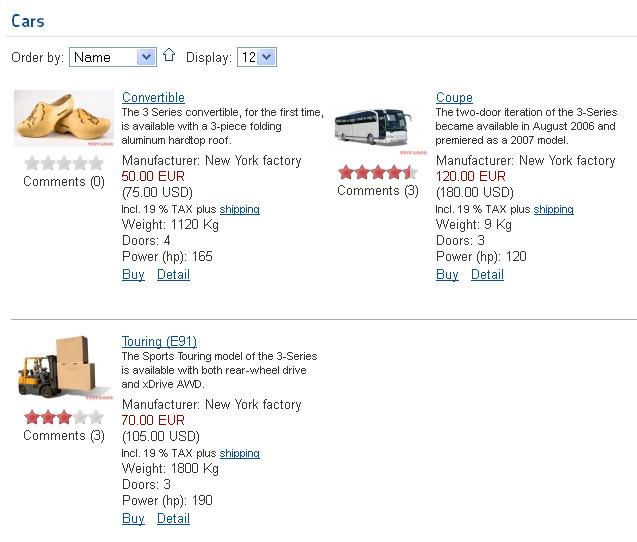
Task: View Detail for the Coupe
Action: [x=487, y=274]
